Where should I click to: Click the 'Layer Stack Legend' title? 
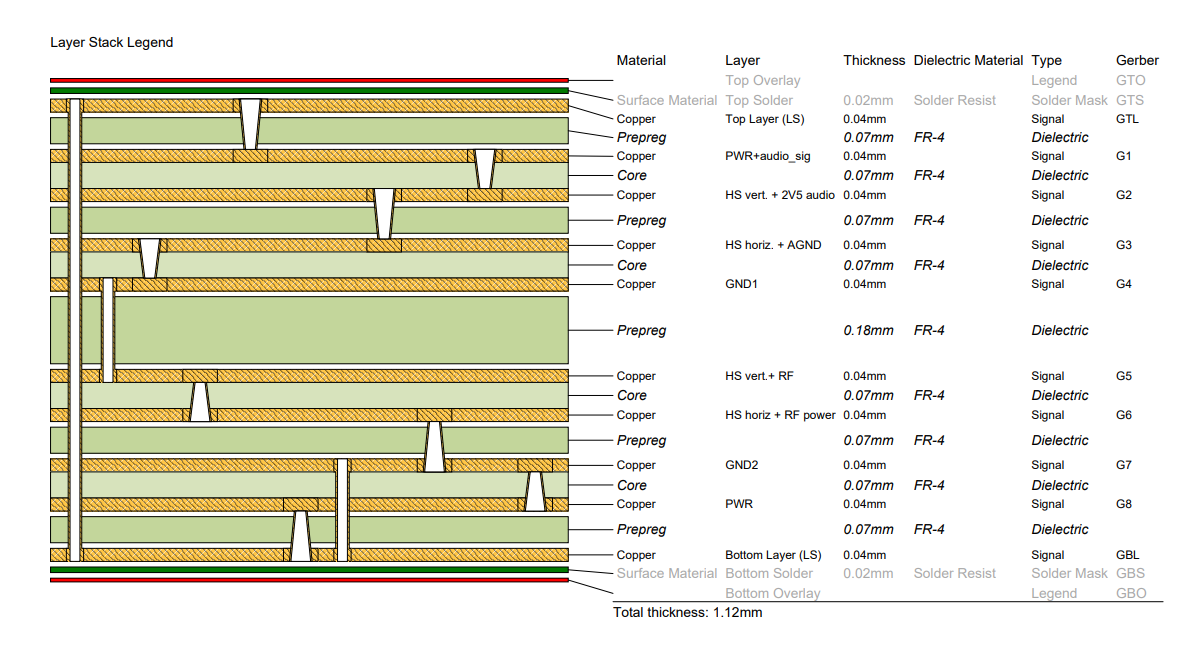[111, 43]
